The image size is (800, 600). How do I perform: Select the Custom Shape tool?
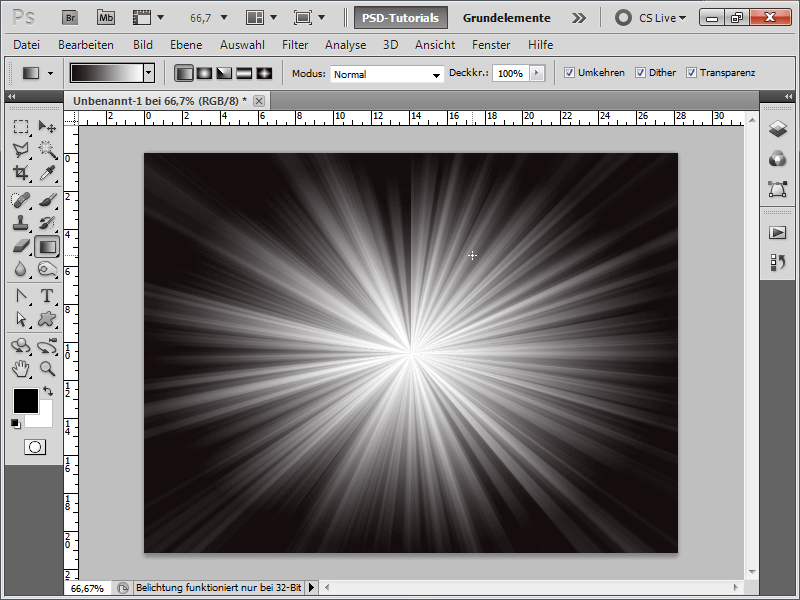tap(47, 319)
